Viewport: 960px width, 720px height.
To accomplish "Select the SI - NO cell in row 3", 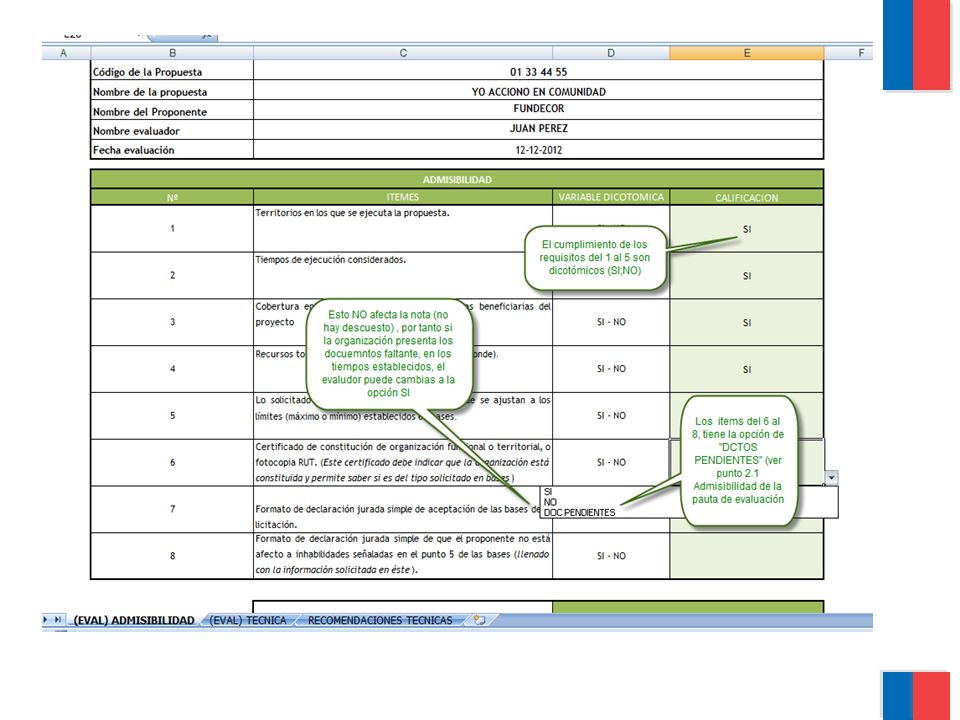I will click(x=611, y=322).
